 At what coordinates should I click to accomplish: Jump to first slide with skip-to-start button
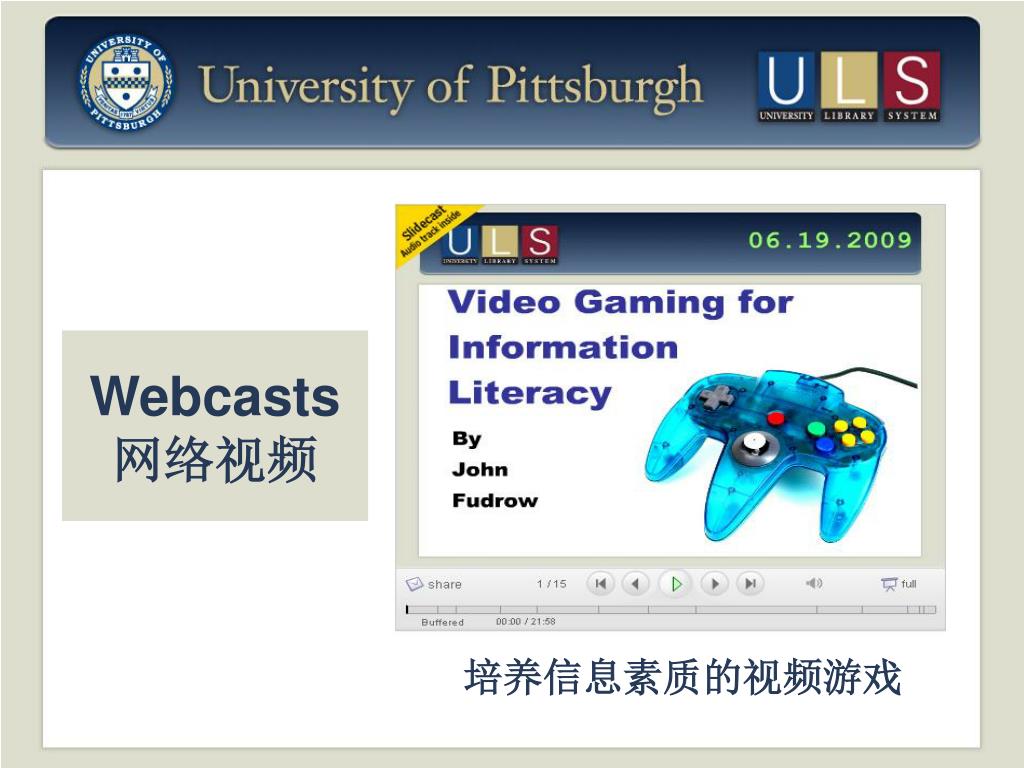(600, 583)
